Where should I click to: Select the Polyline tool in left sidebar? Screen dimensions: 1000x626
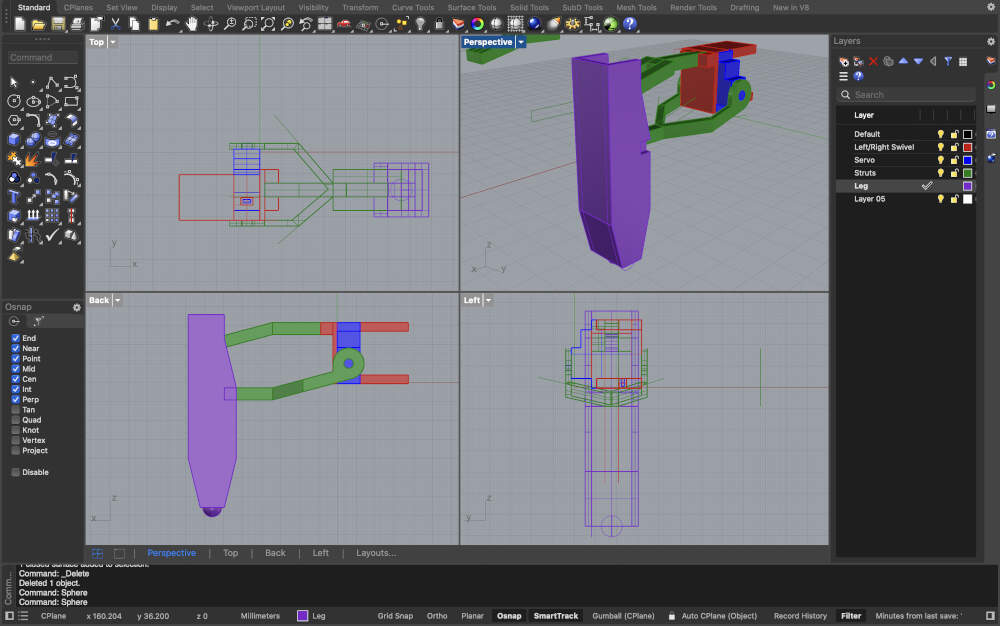click(x=52, y=82)
